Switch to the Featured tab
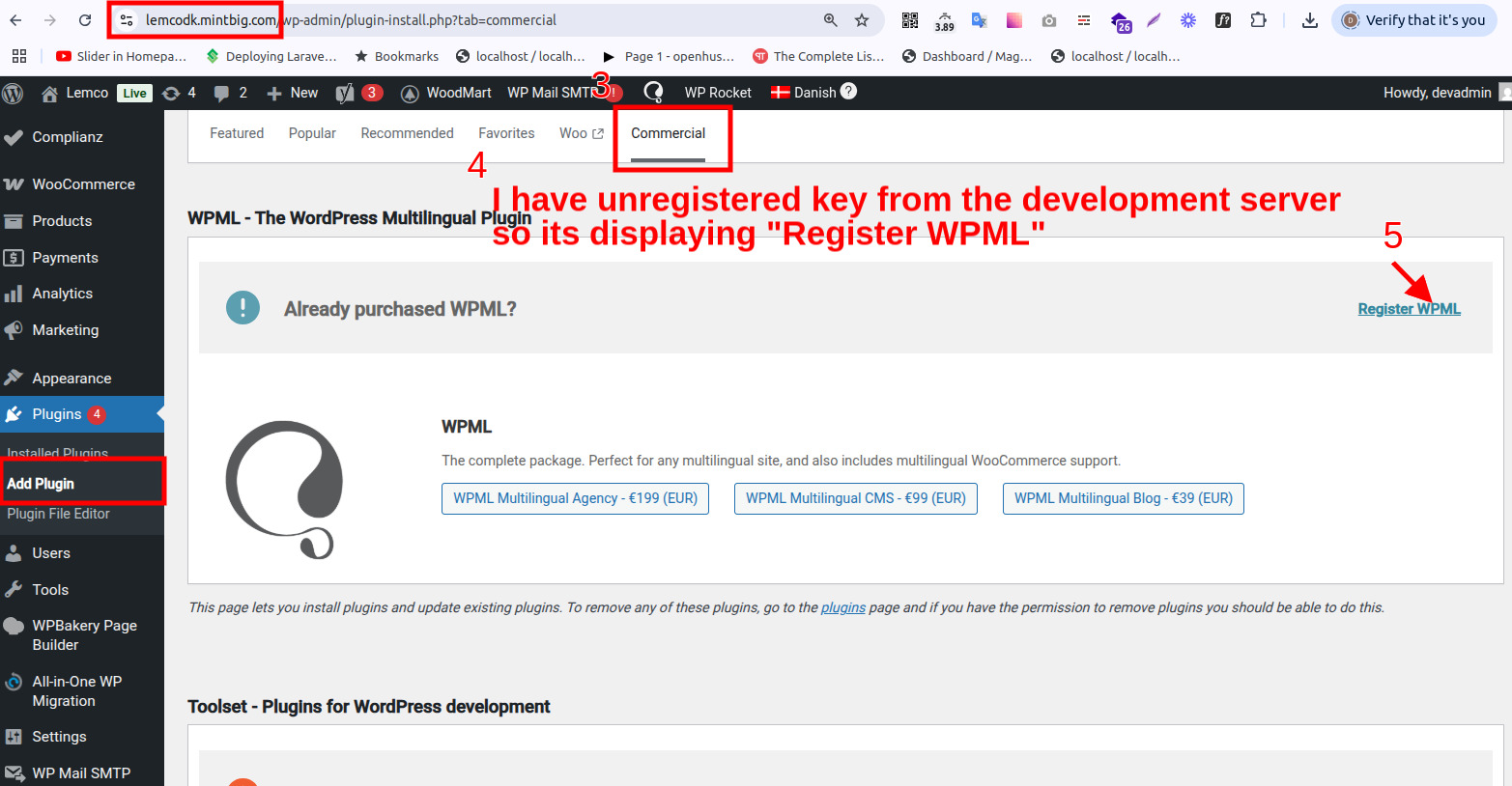The height and width of the screenshot is (786, 1512). [237, 133]
